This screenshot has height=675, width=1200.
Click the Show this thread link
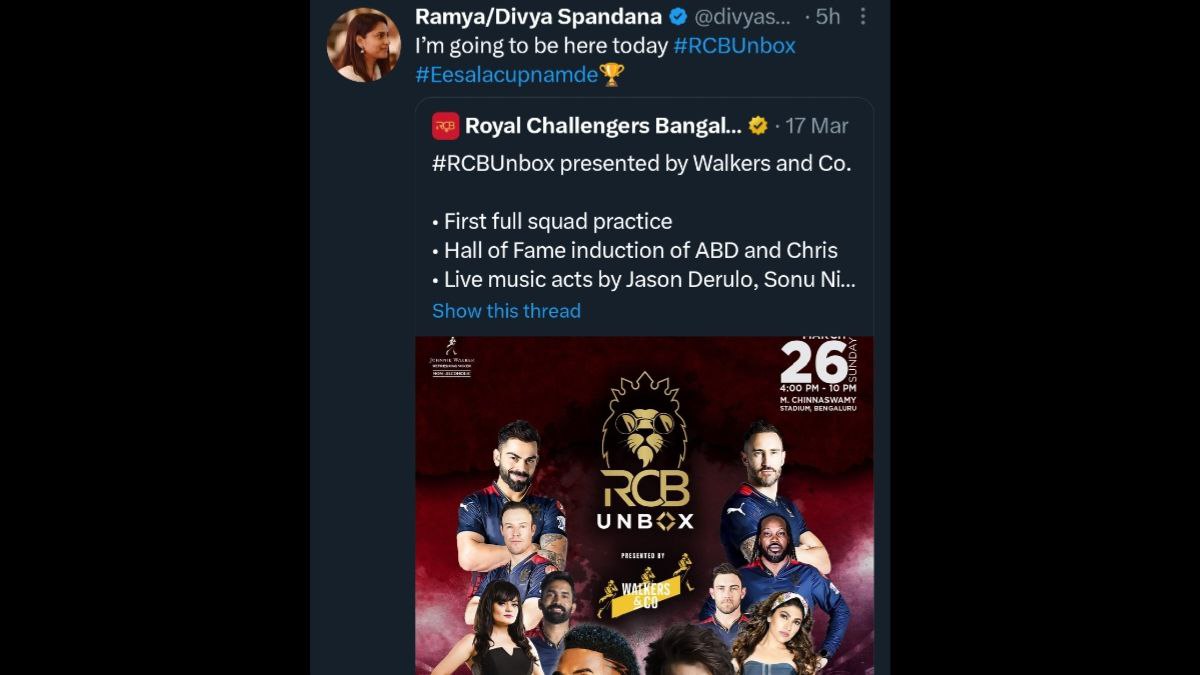(x=505, y=311)
